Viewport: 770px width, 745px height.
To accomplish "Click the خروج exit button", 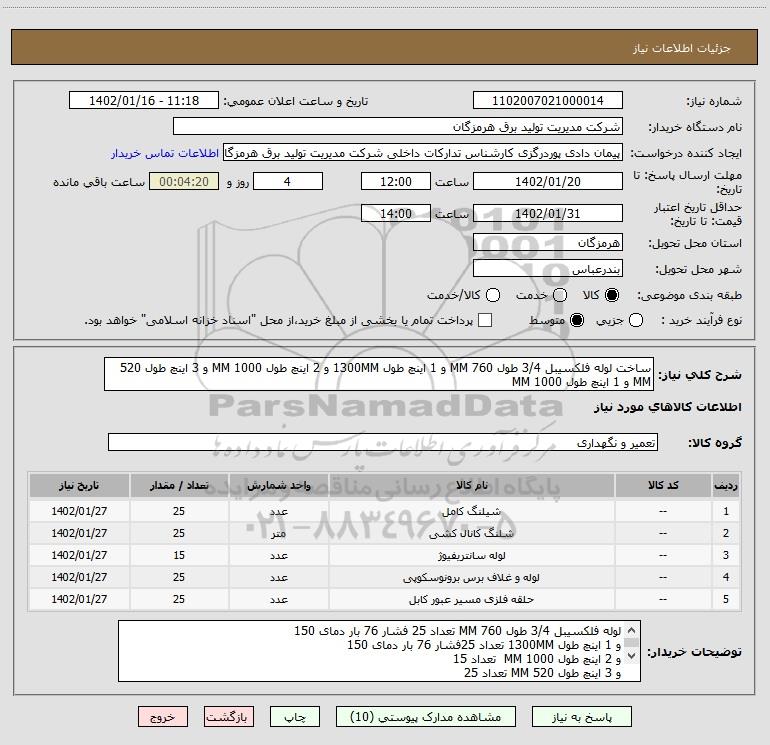I will coord(163,717).
